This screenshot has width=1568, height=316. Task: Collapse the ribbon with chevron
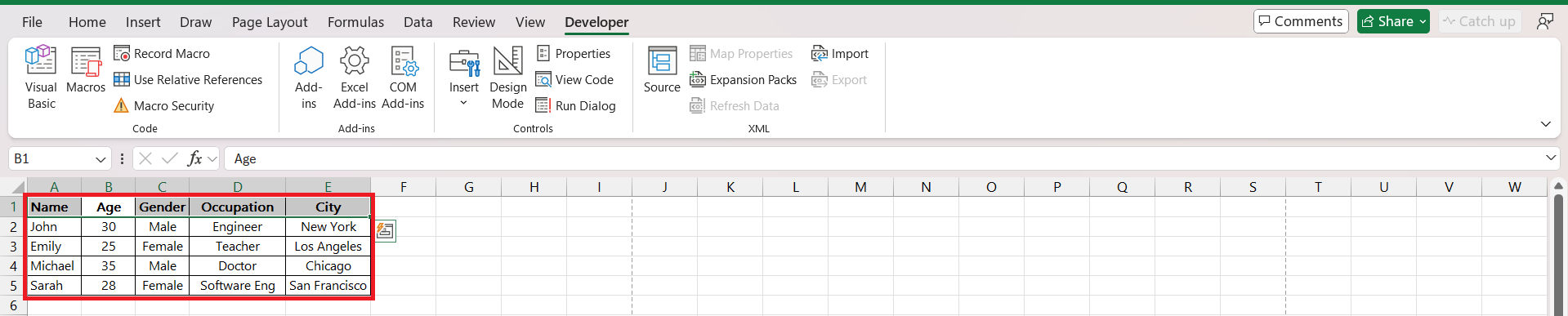coord(1545,124)
